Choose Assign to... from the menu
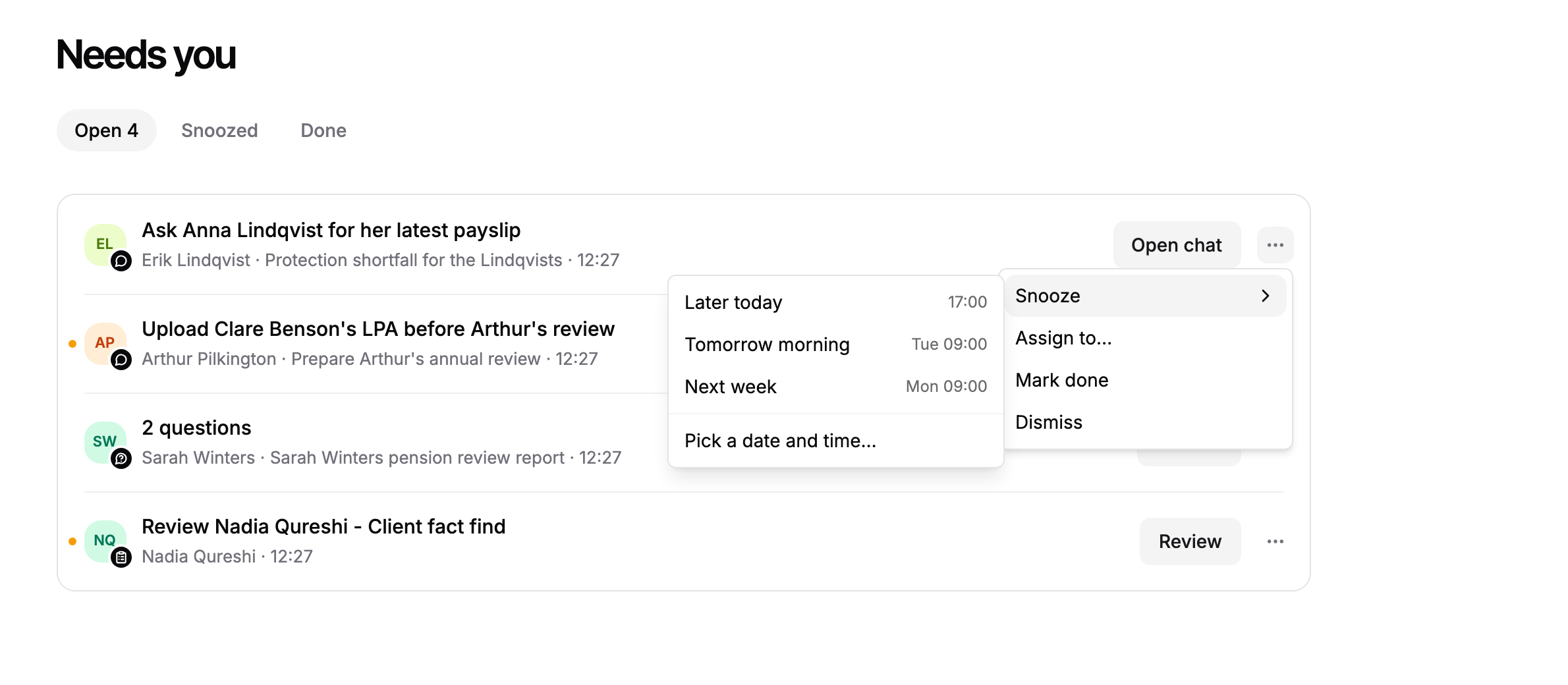This screenshot has width=1568, height=685. 1146,338
